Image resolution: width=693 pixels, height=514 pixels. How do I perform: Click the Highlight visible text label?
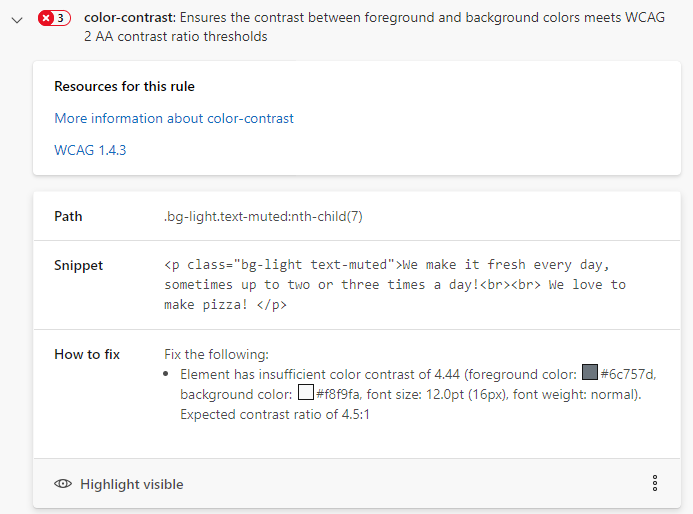point(132,484)
